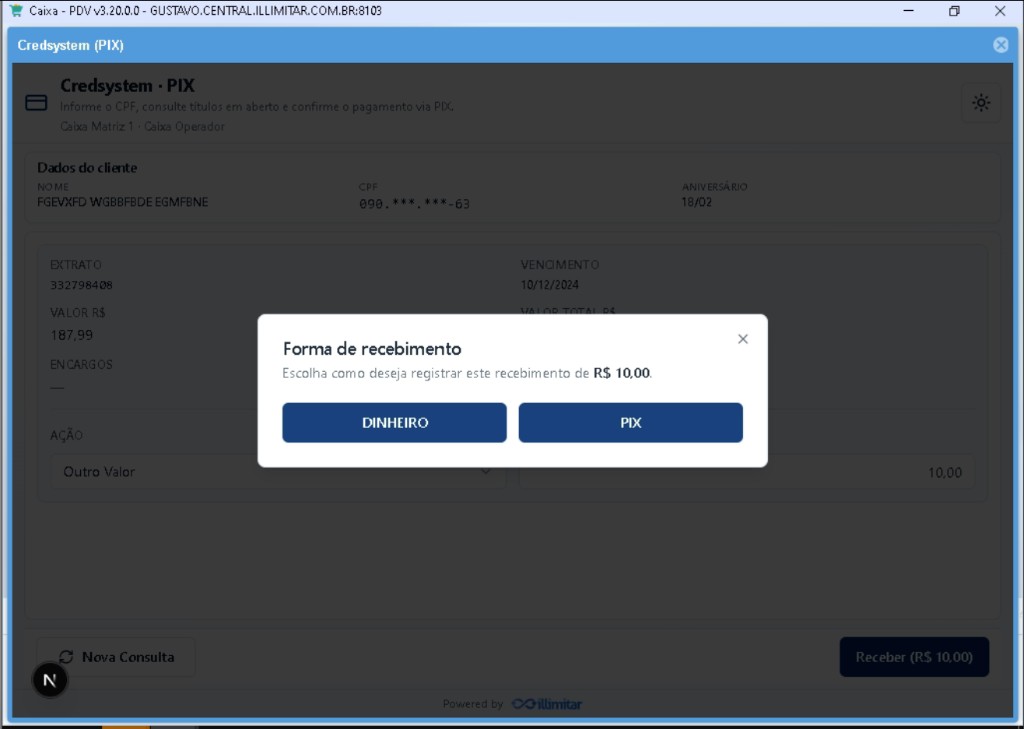The height and width of the screenshot is (729, 1024).
Task: Close the Caixa PDV window
Action: pyautogui.click(x=1000, y=10)
